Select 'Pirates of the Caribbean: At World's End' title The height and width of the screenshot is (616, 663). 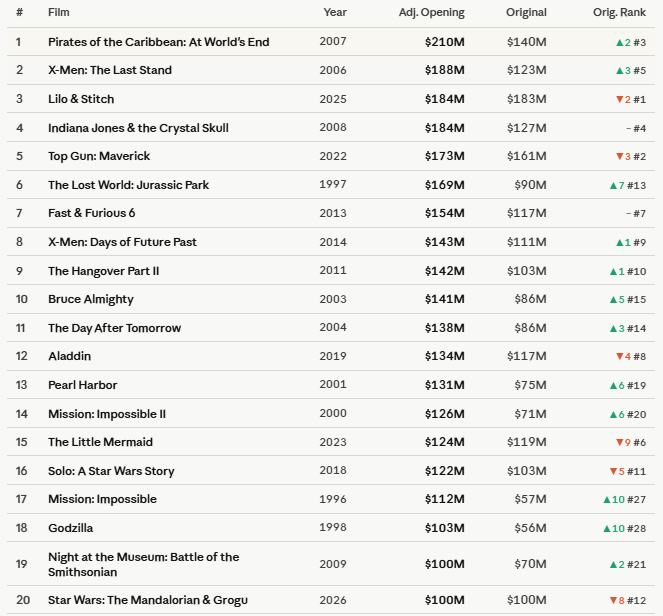pos(159,42)
